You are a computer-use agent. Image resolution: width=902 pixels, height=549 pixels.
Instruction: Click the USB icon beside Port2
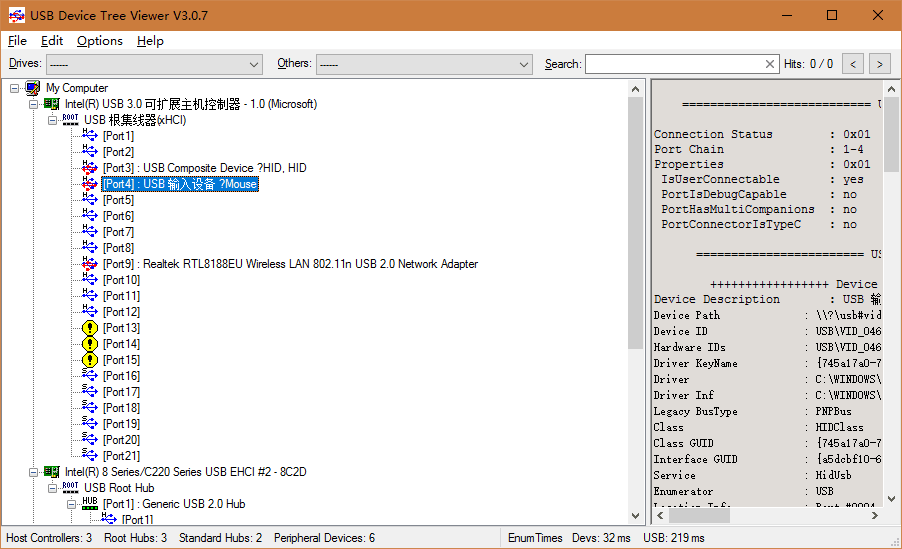click(x=90, y=152)
